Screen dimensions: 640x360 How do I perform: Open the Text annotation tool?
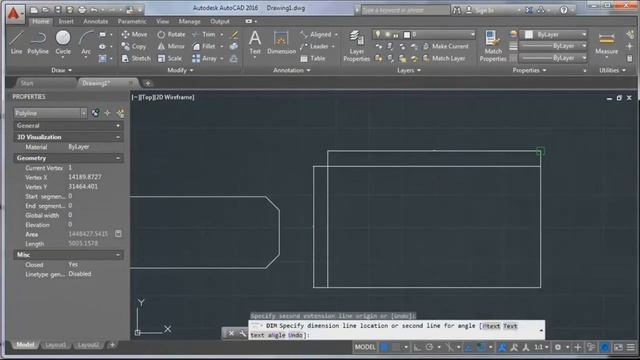click(x=255, y=42)
